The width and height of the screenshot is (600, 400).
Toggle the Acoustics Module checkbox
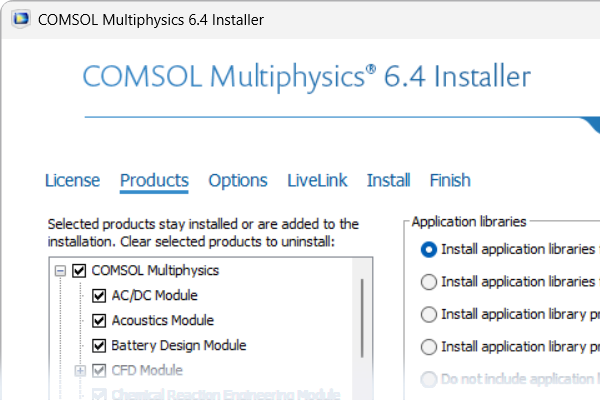pyautogui.click(x=99, y=321)
